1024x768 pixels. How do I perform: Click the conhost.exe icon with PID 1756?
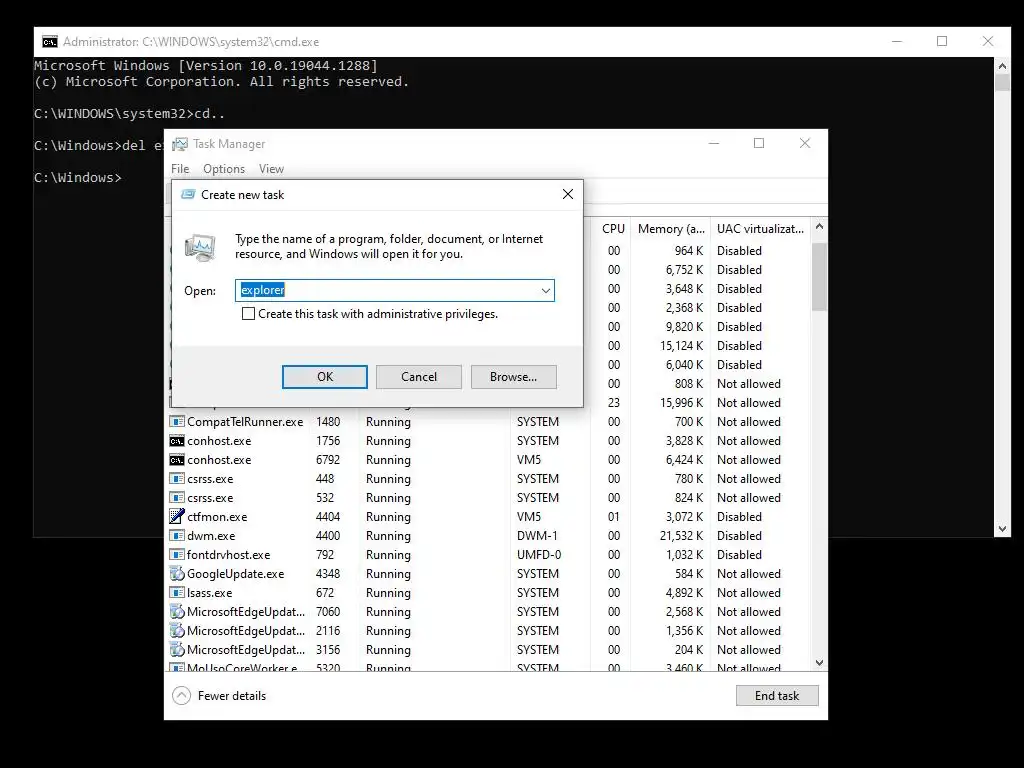coord(176,441)
